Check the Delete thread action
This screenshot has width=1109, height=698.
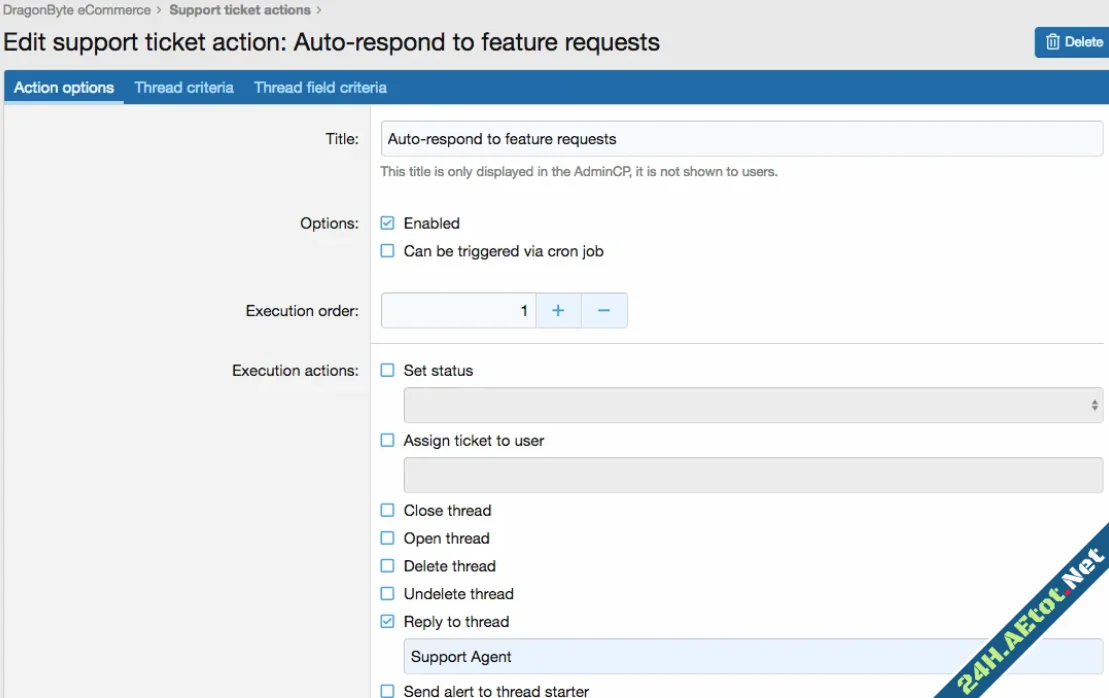click(388, 566)
